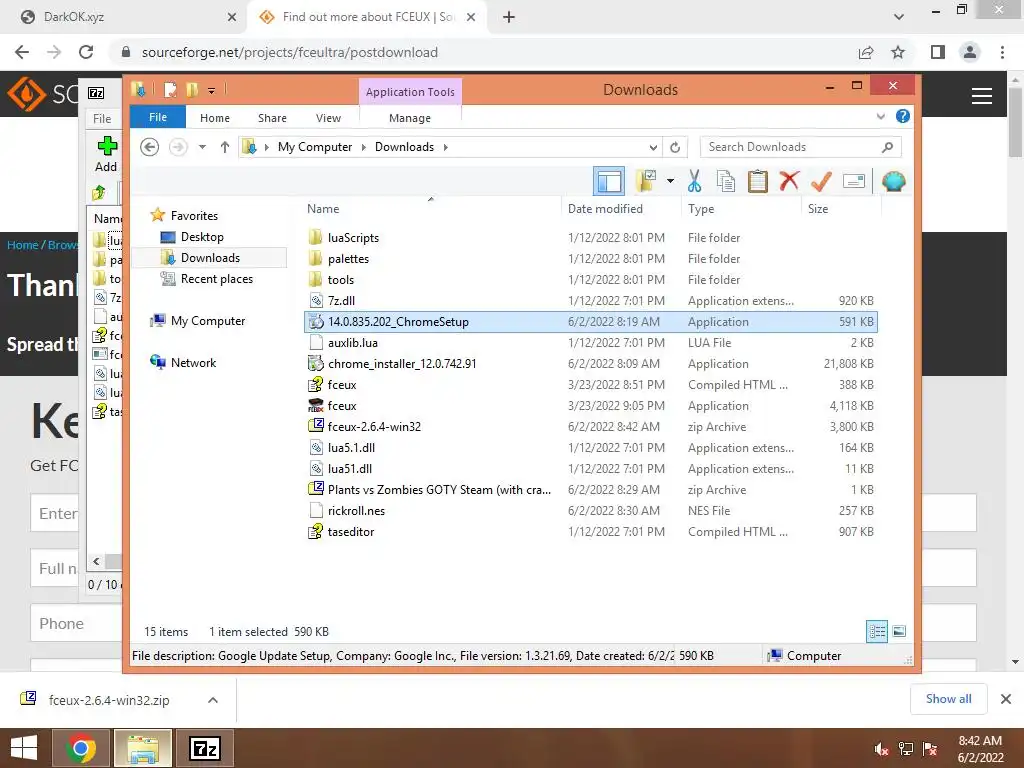This screenshot has width=1024, height=768.
Task: Switch to details view layout
Action: tap(876, 631)
